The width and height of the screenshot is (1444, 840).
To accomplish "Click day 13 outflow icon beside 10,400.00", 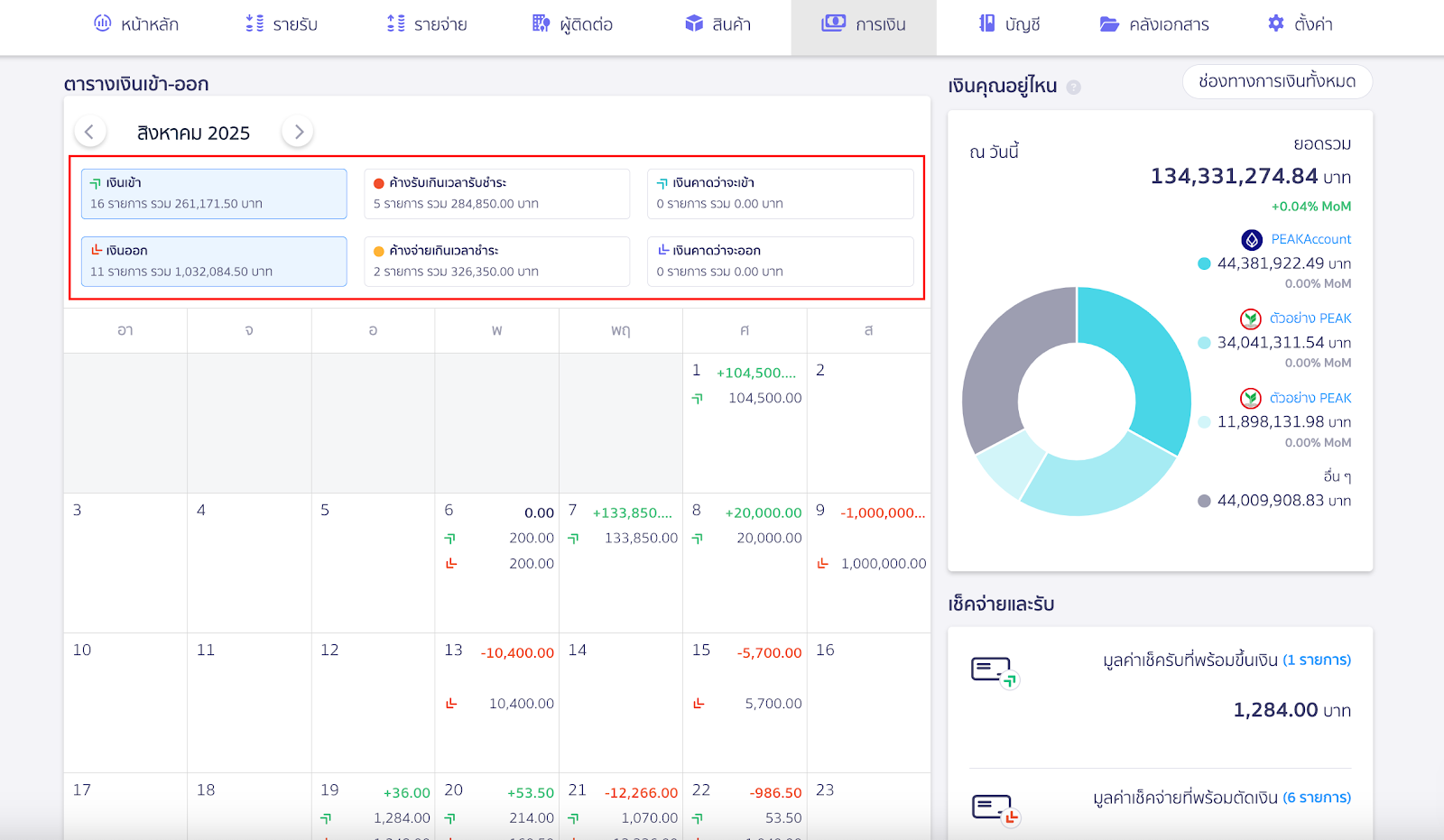I will pos(451,703).
